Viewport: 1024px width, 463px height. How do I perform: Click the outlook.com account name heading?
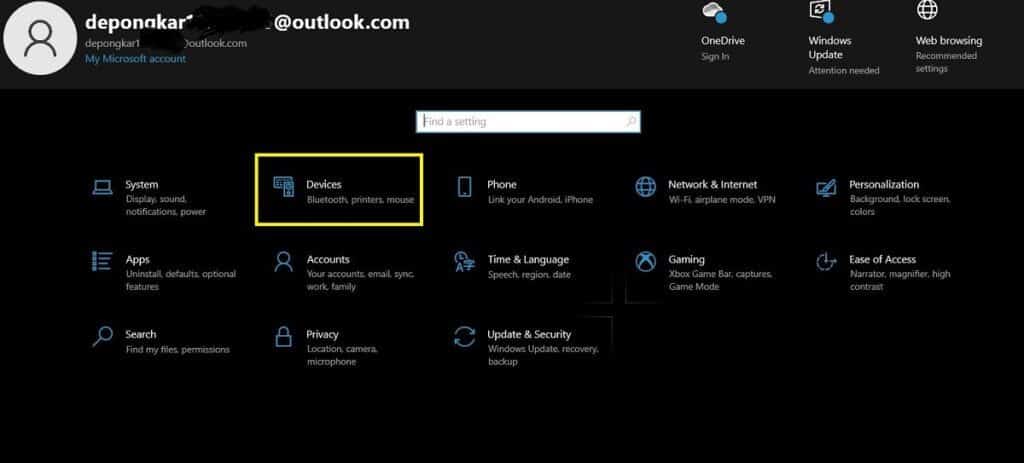(247, 22)
